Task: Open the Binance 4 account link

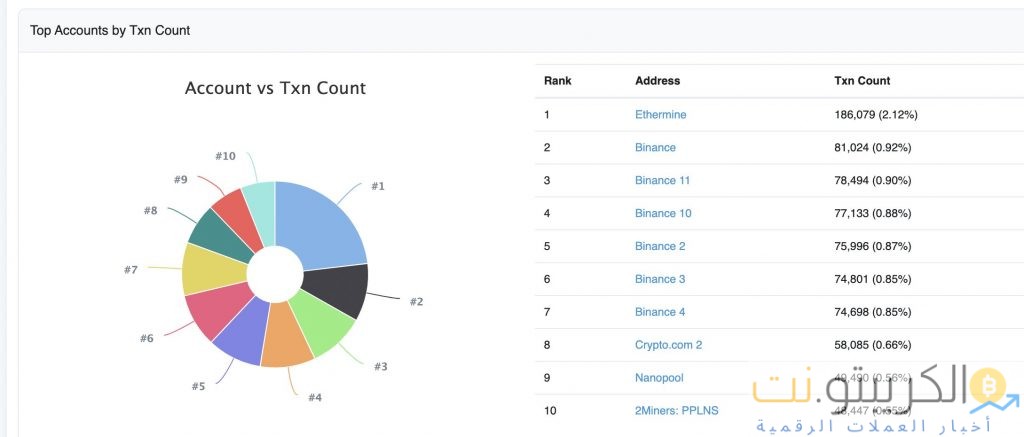Action: tap(660, 312)
